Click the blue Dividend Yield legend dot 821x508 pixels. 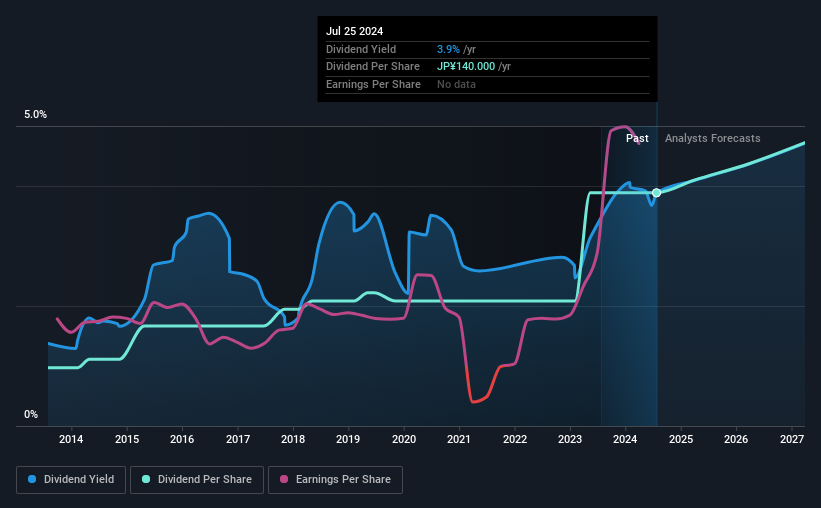point(32,479)
